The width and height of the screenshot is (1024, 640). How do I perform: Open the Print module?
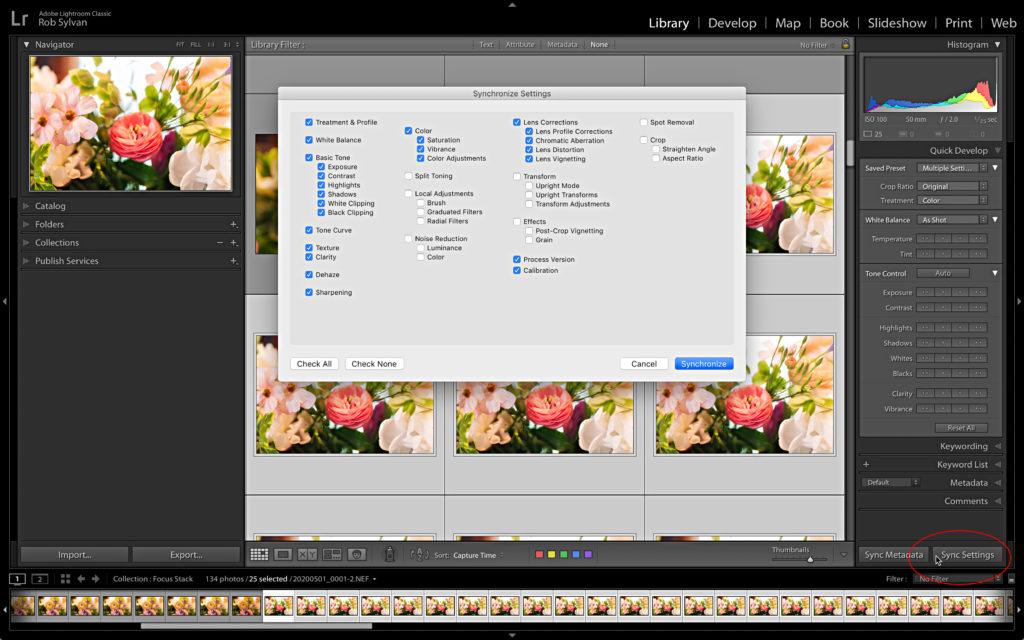pos(958,23)
